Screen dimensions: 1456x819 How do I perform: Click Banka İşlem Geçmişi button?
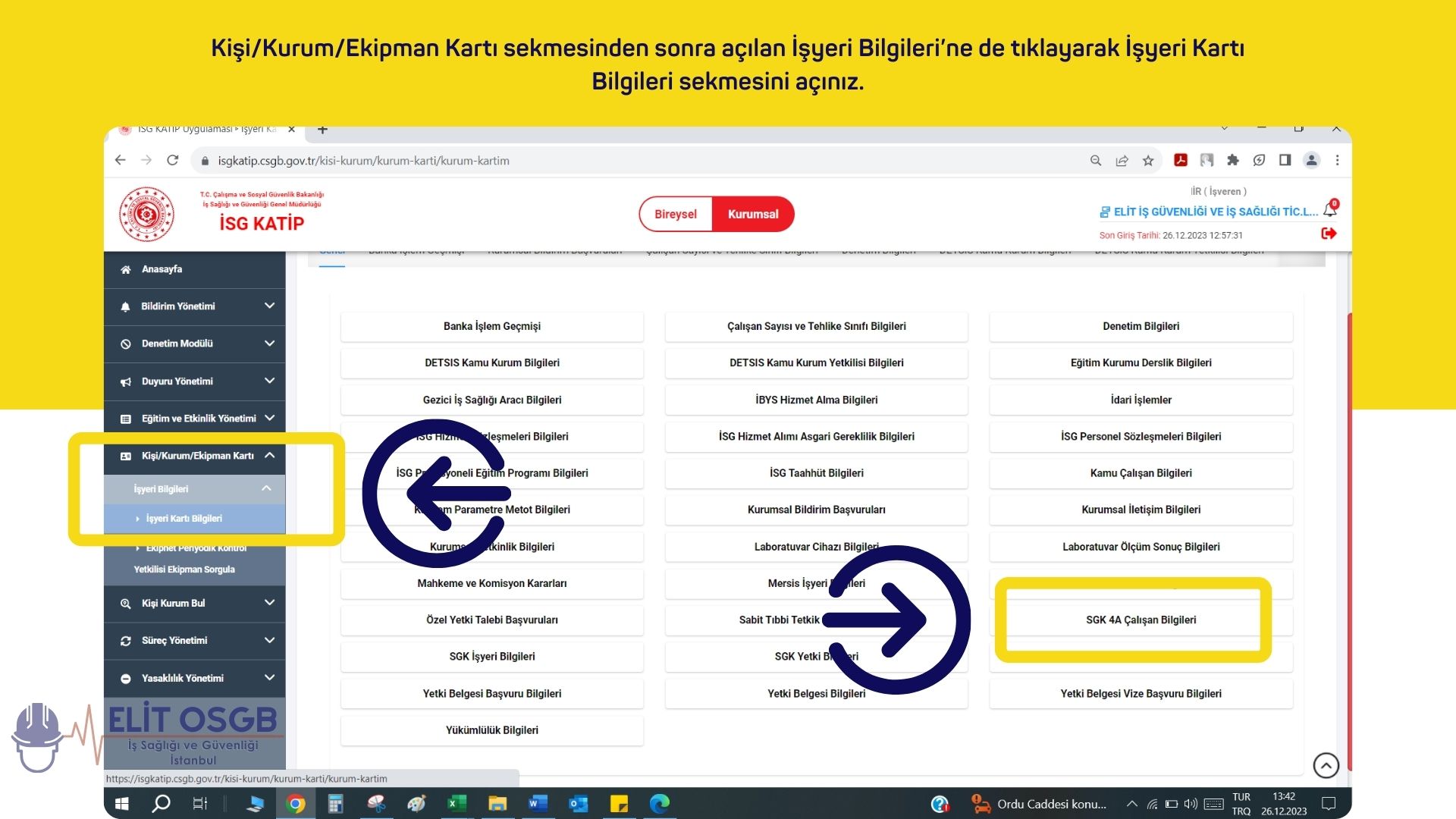click(x=492, y=327)
